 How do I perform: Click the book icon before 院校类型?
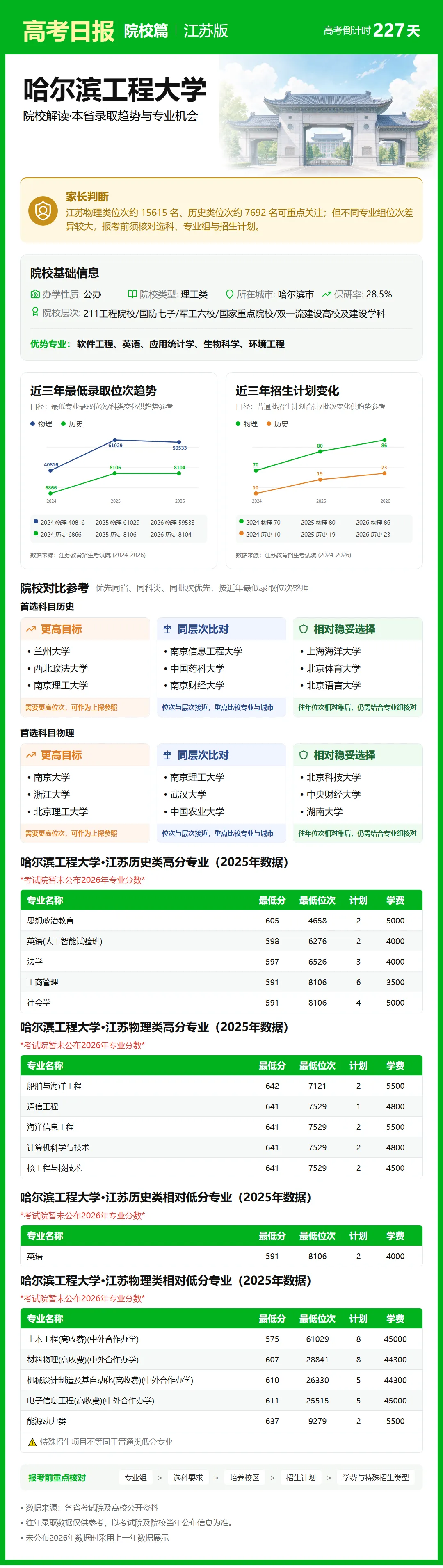tap(132, 294)
